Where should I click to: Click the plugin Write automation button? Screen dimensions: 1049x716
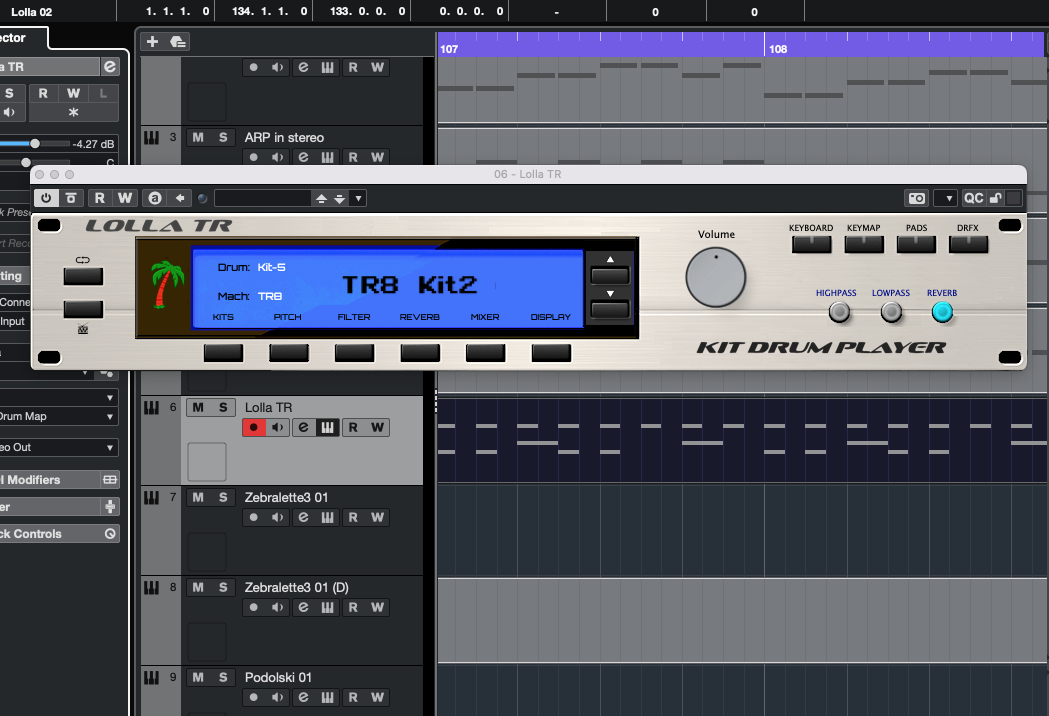[x=125, y=198]
